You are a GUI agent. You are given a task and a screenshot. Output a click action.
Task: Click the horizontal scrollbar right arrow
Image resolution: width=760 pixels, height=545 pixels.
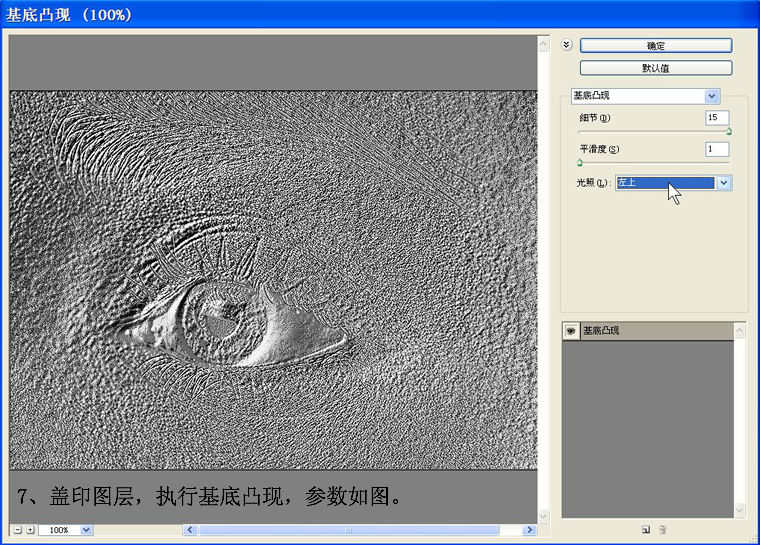pyautogui.click(x=530, y=530)
